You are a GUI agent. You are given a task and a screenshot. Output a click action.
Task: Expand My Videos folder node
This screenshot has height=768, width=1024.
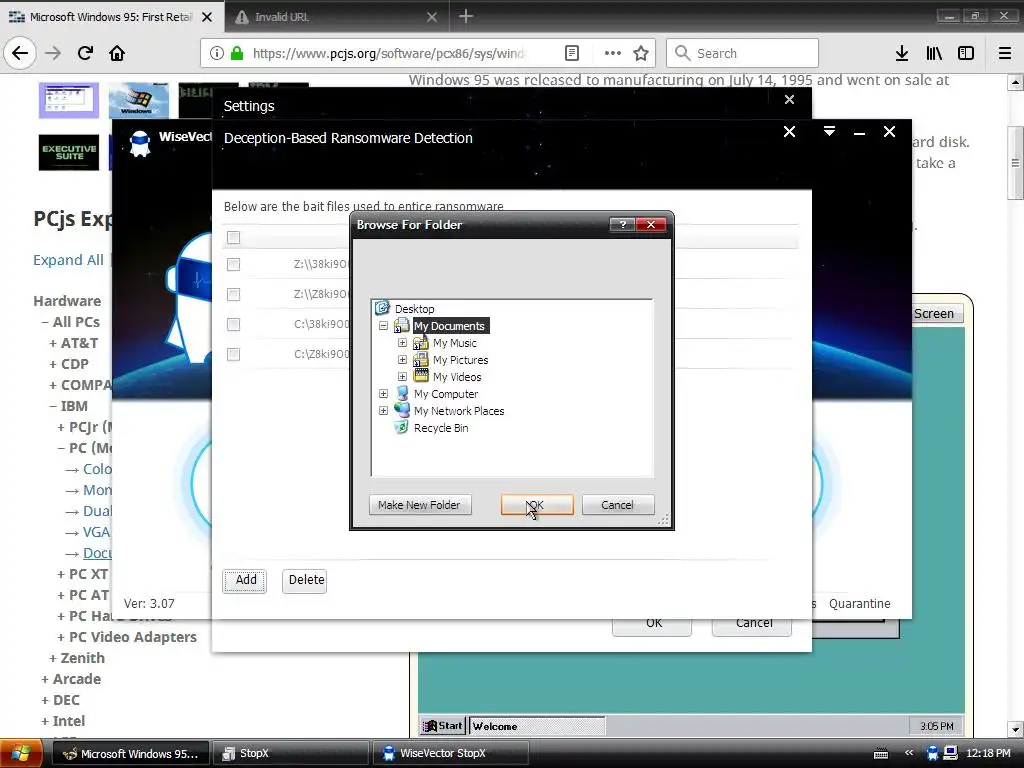[x=402, y=376]
